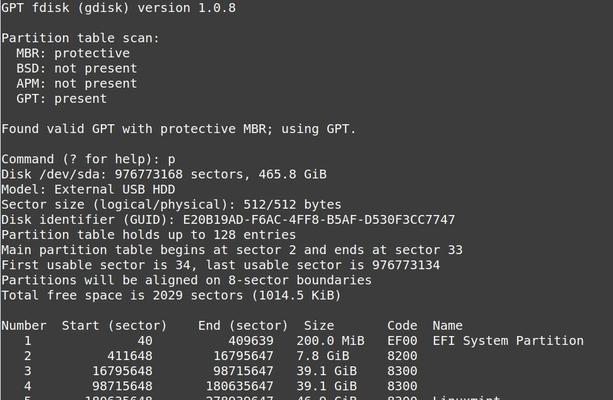Click the 'Code' column header
The height and width of the screenshot is (400, 613).
402,326
